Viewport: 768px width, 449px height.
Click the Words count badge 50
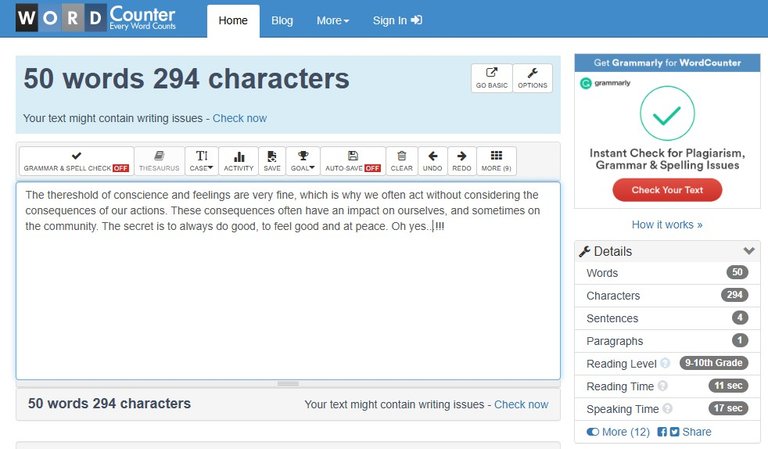pyautogui.click(x=737, y=272)
